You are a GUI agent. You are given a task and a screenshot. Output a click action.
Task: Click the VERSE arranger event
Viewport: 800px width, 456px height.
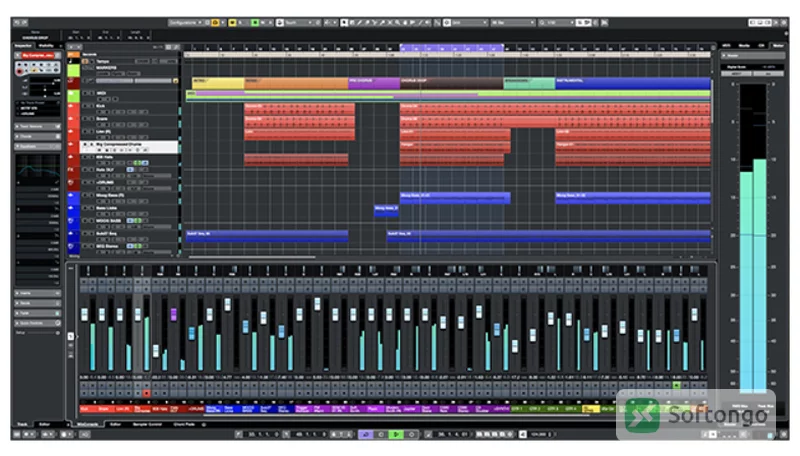[x=296, y=83]
